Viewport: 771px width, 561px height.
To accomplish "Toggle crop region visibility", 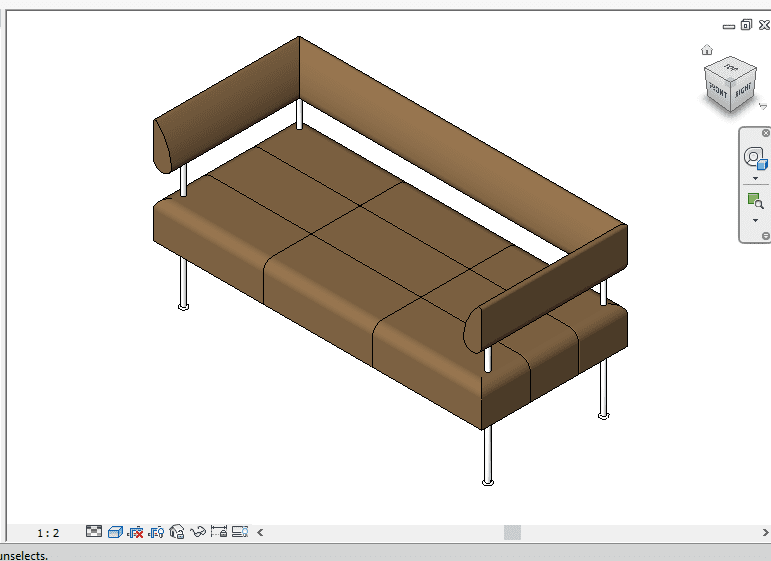I will click(156, 532).
